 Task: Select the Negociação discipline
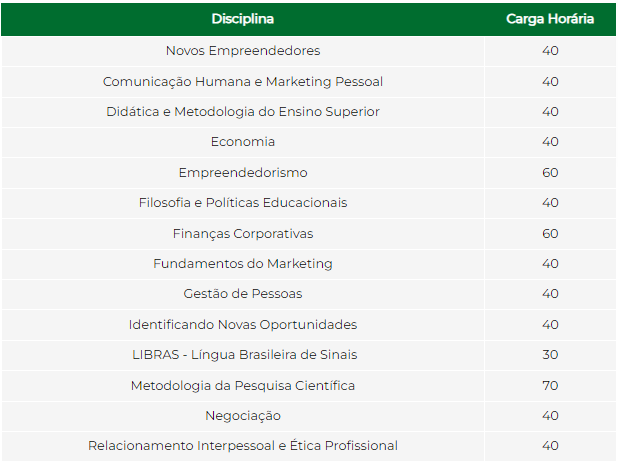tap(243, 416)
